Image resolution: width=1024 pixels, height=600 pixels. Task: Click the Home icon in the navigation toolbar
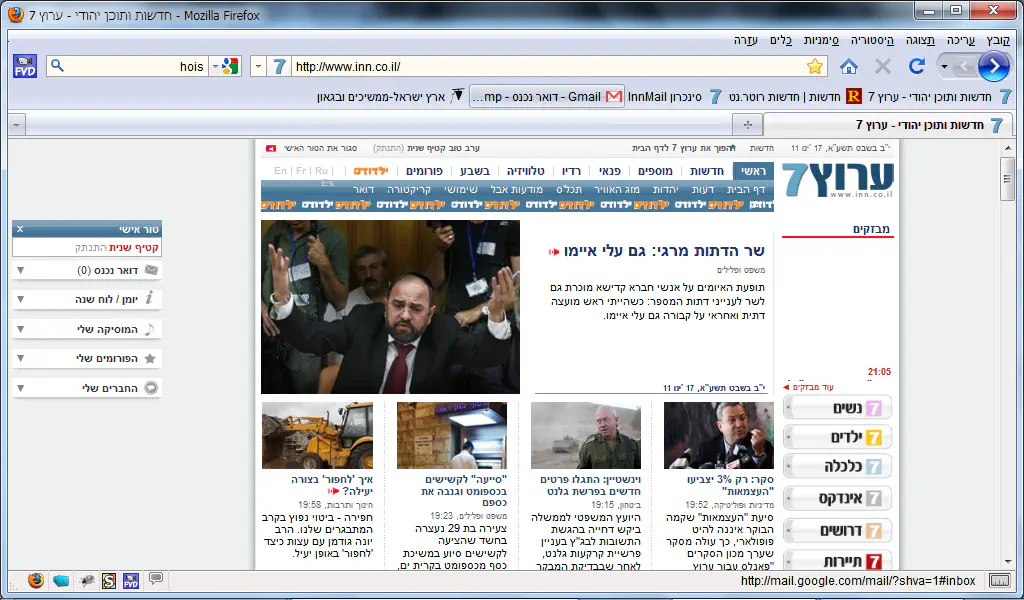[x=849, y=67]
